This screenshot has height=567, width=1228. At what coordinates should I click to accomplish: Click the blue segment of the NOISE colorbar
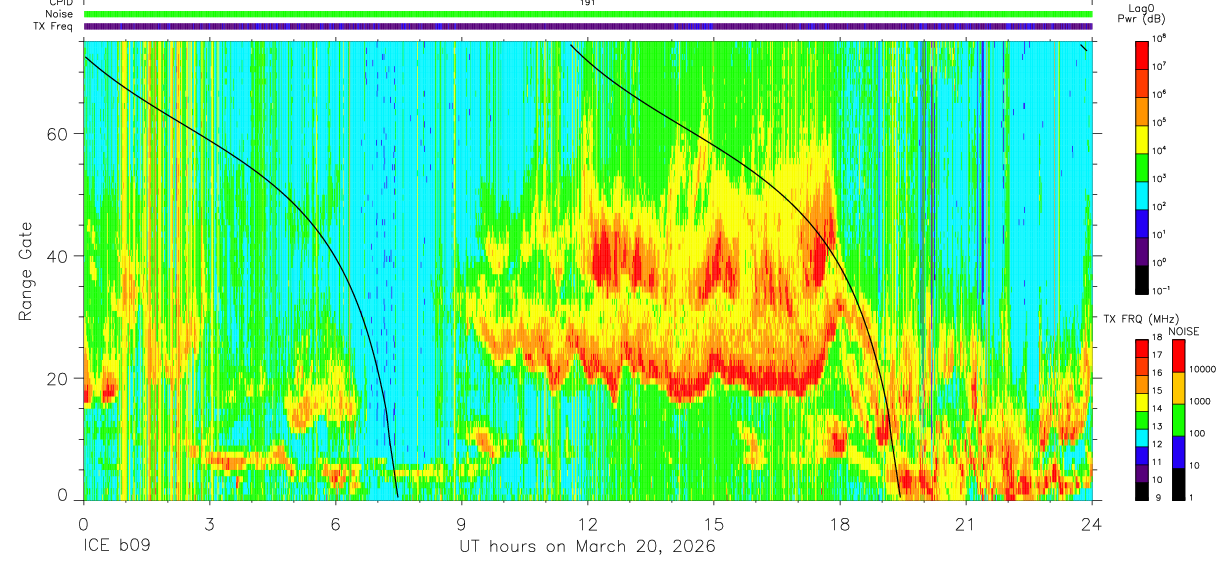point(1179,452)
